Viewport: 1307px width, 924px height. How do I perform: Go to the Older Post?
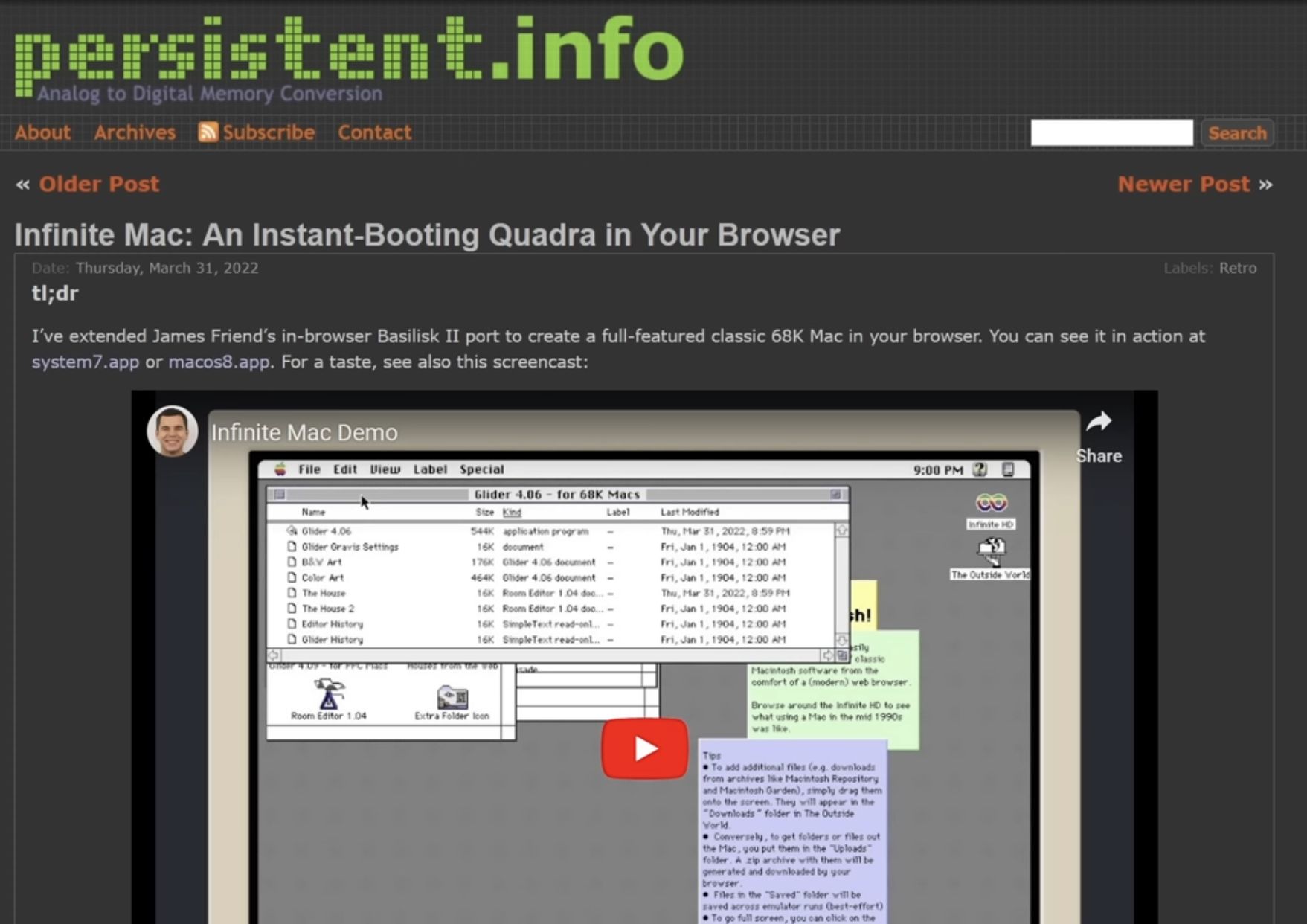point(99,184)
